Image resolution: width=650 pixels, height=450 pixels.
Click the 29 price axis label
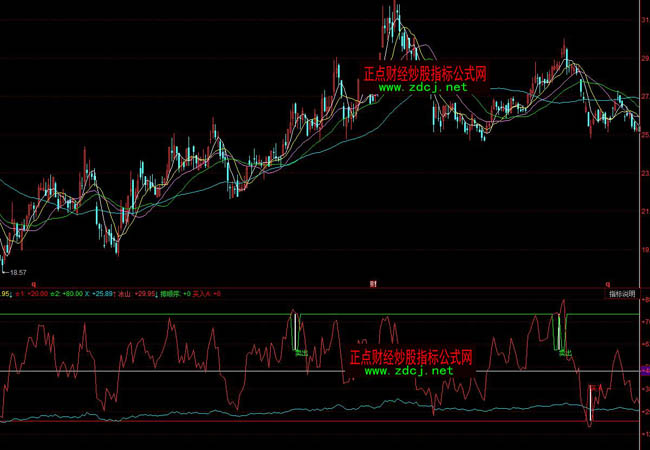(x=643, y=58)
